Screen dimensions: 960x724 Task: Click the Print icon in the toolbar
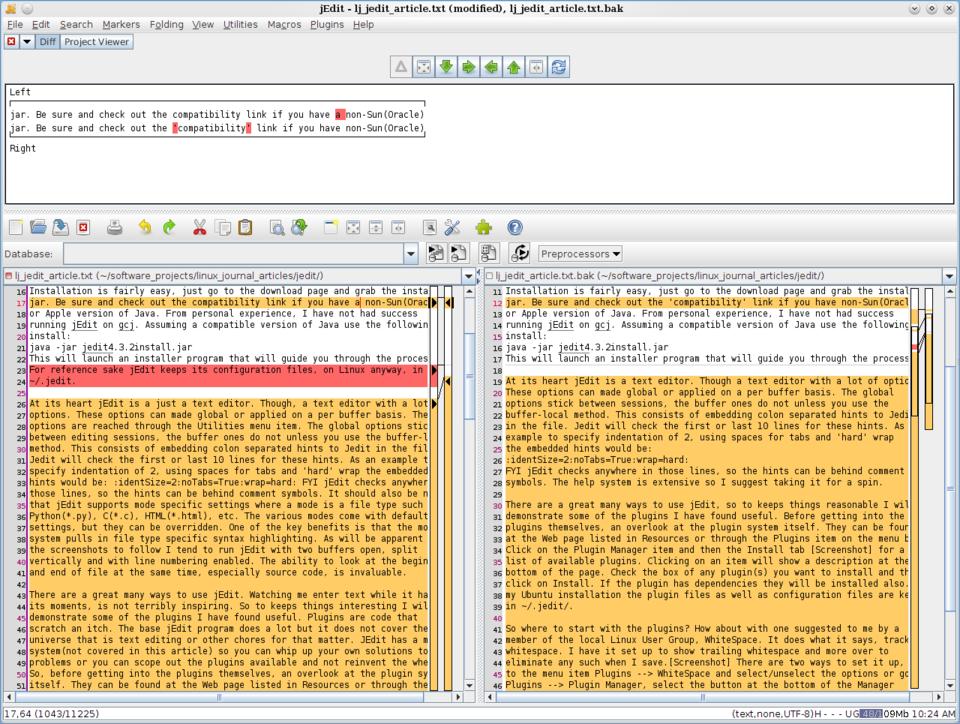click(114, 228)
